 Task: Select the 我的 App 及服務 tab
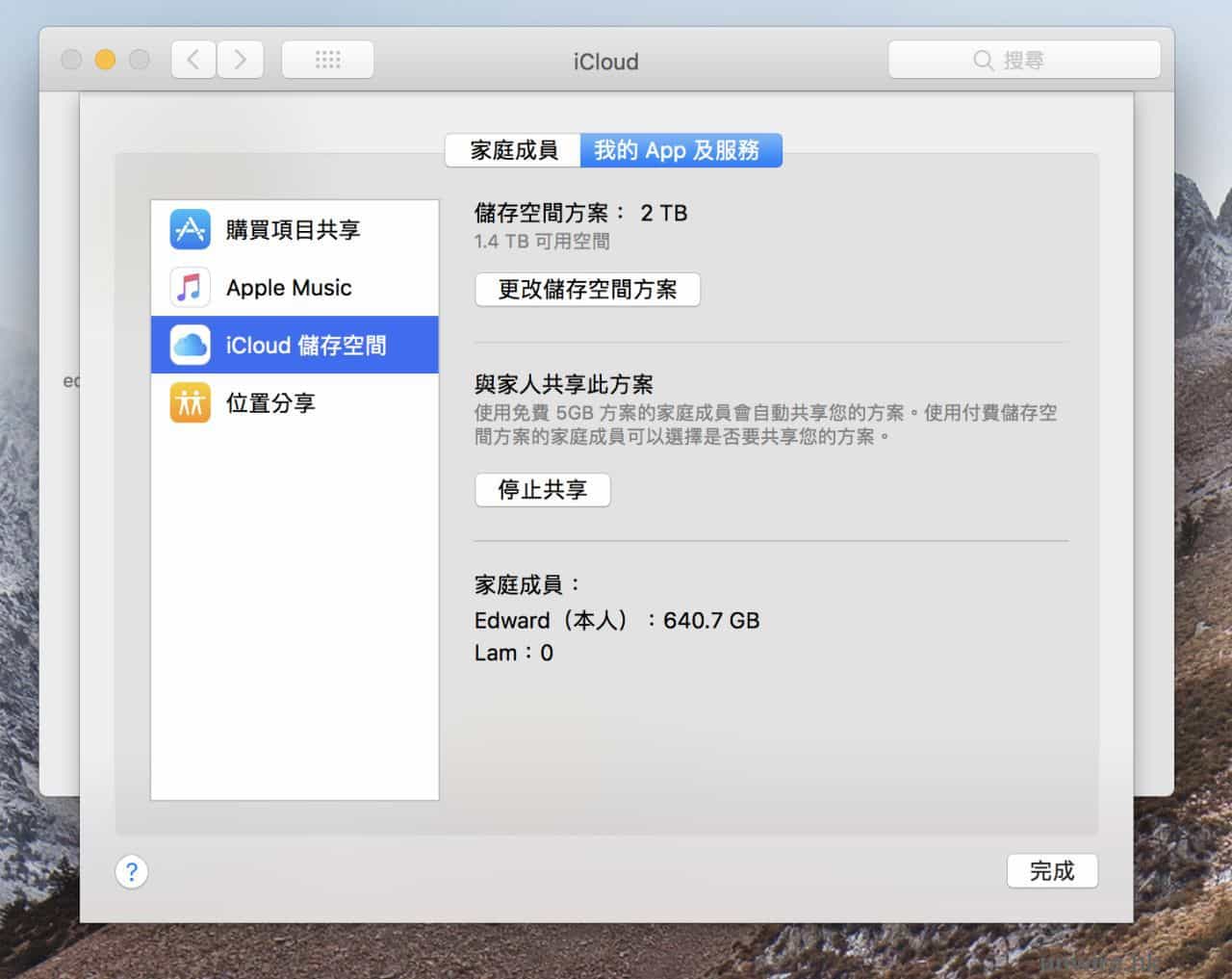[x=680, y=150]
